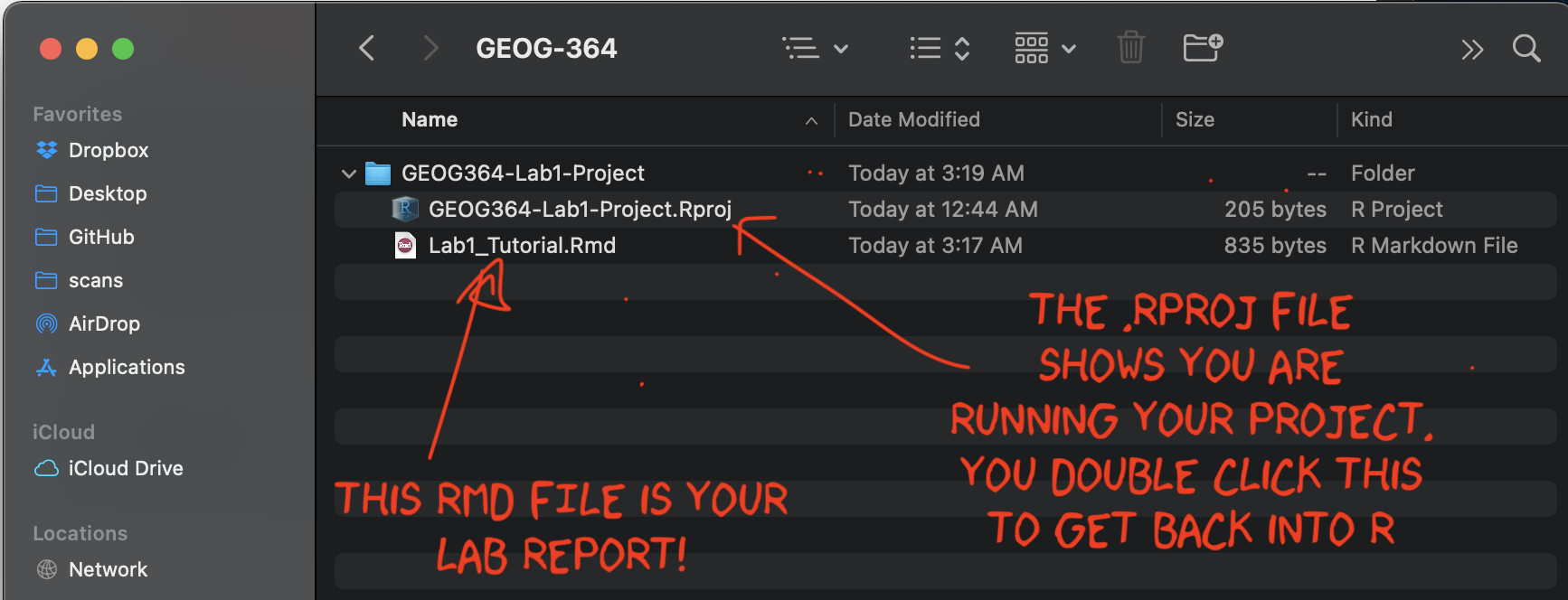The image size is (1568, 600).
Task: Sort files by Size column
Action: click(1195, 120)
